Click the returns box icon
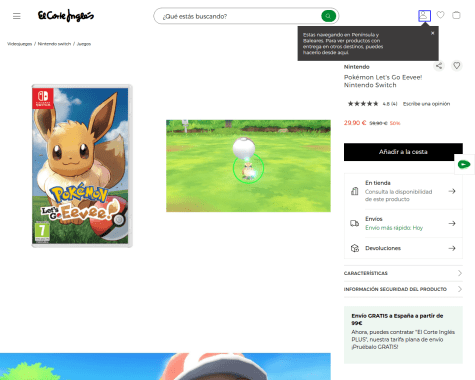 (x=355, y=248)
